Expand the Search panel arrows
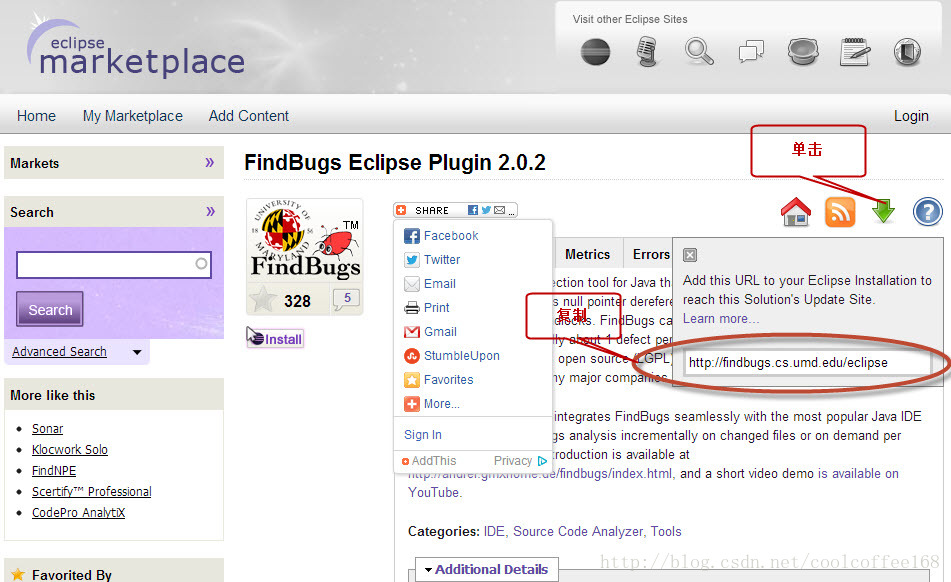Image resolution: width=951 pixels, height=582 pixels. 210,212
